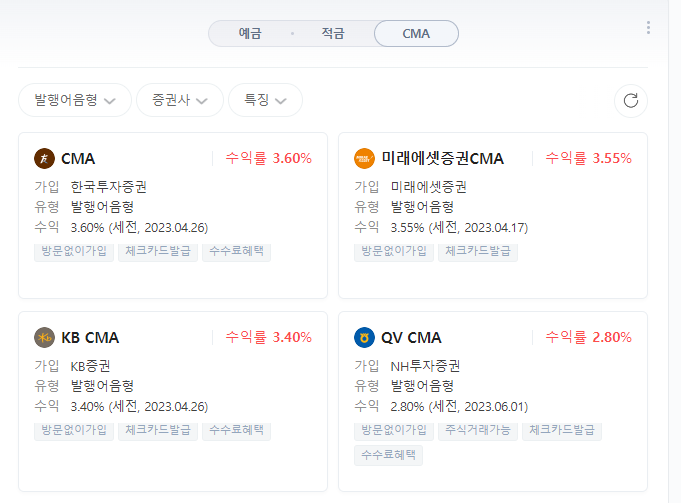Click 3.55% (세전, 2023.04.17) yield text
This screenshot has height=503, width=681.
click(x=460, y=227)
